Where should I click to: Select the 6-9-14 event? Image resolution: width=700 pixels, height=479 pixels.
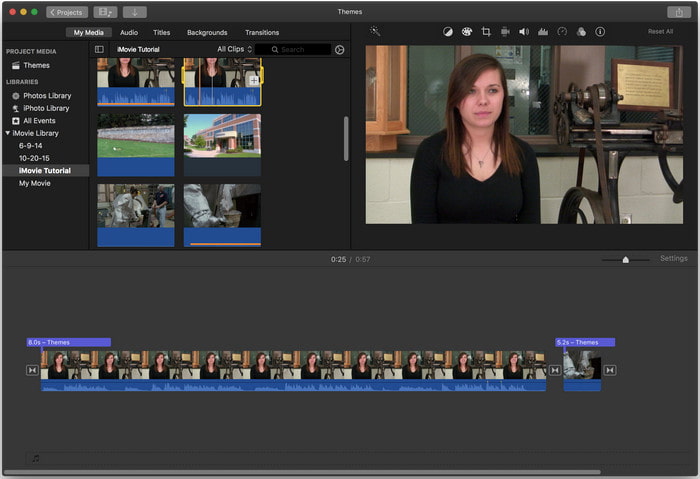(30, 146)
